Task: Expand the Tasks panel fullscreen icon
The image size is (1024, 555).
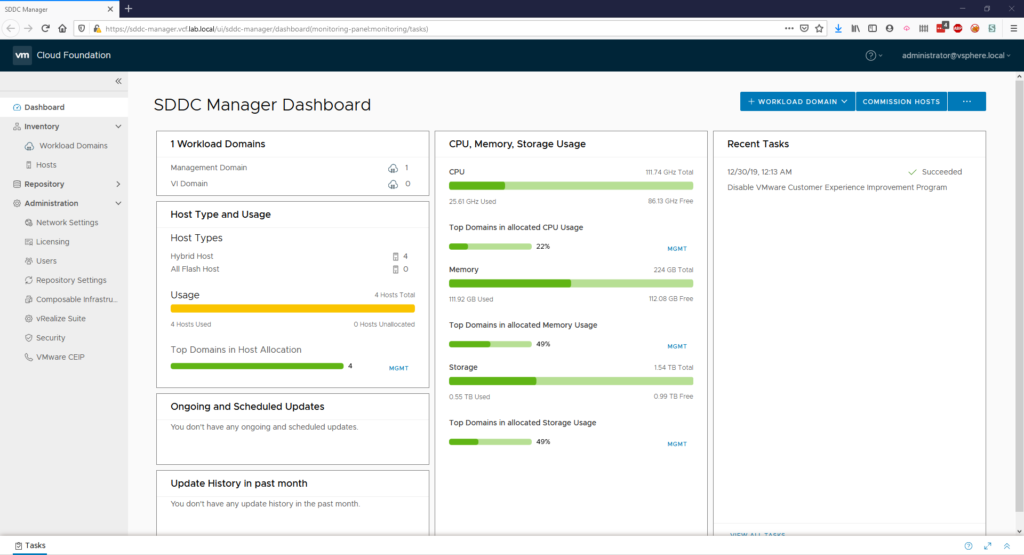Action: (987, 546)
